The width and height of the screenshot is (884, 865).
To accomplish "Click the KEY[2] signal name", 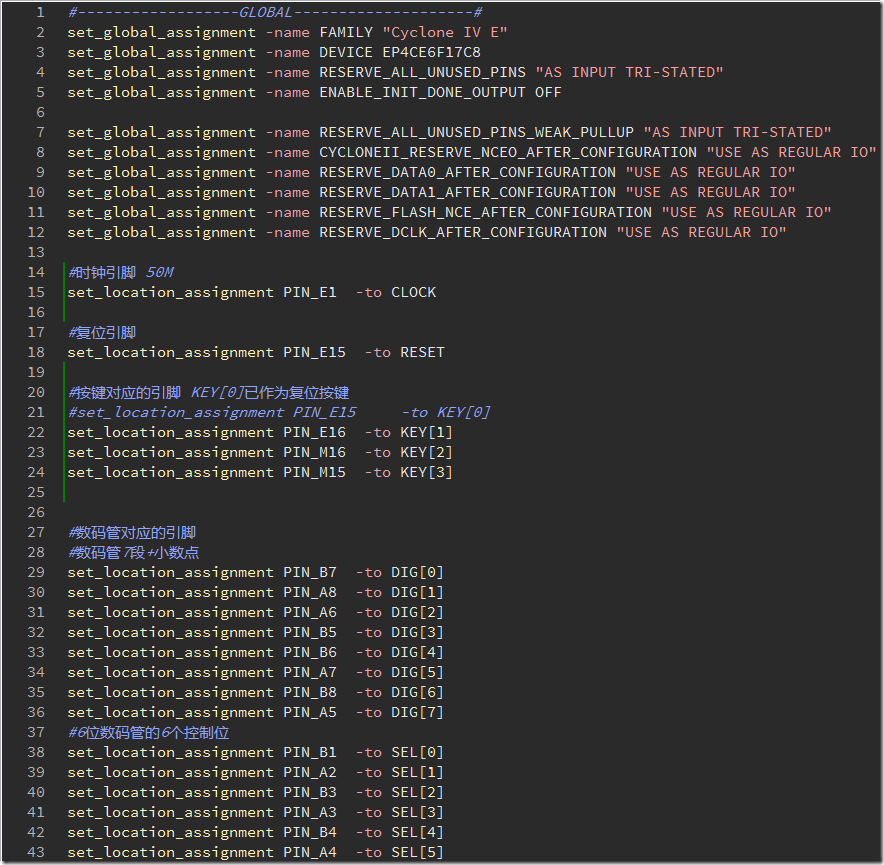I will (x=426, y=453).
